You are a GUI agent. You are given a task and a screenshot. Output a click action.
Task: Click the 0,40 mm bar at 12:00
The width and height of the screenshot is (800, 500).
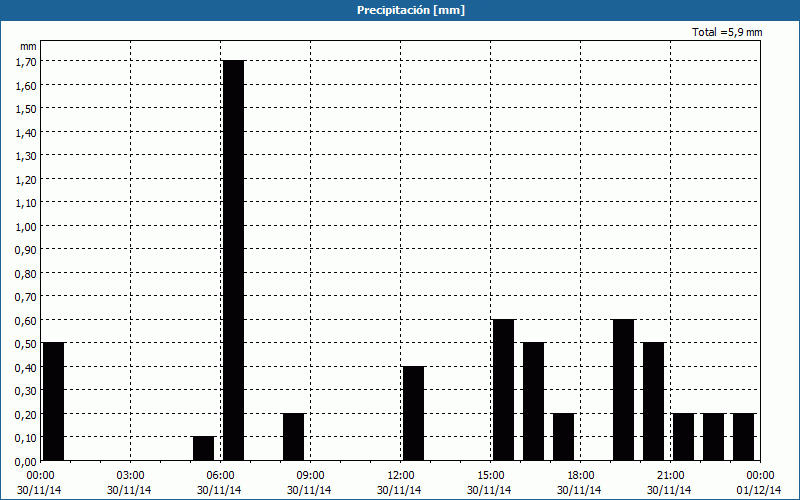coord(413,413)
